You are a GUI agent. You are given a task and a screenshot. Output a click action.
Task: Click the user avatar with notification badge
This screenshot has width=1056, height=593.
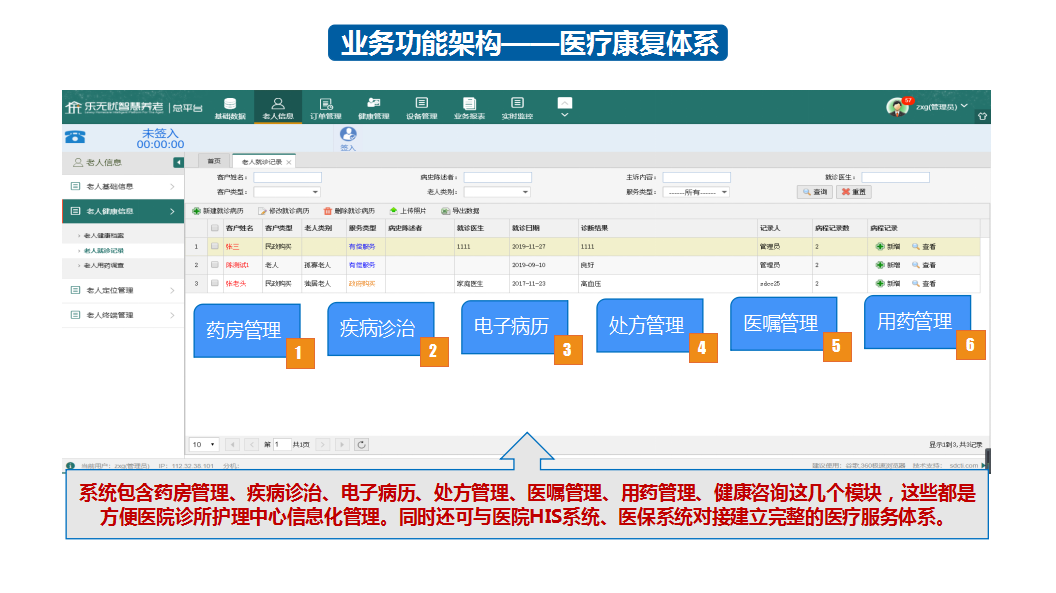coord(898,106)
